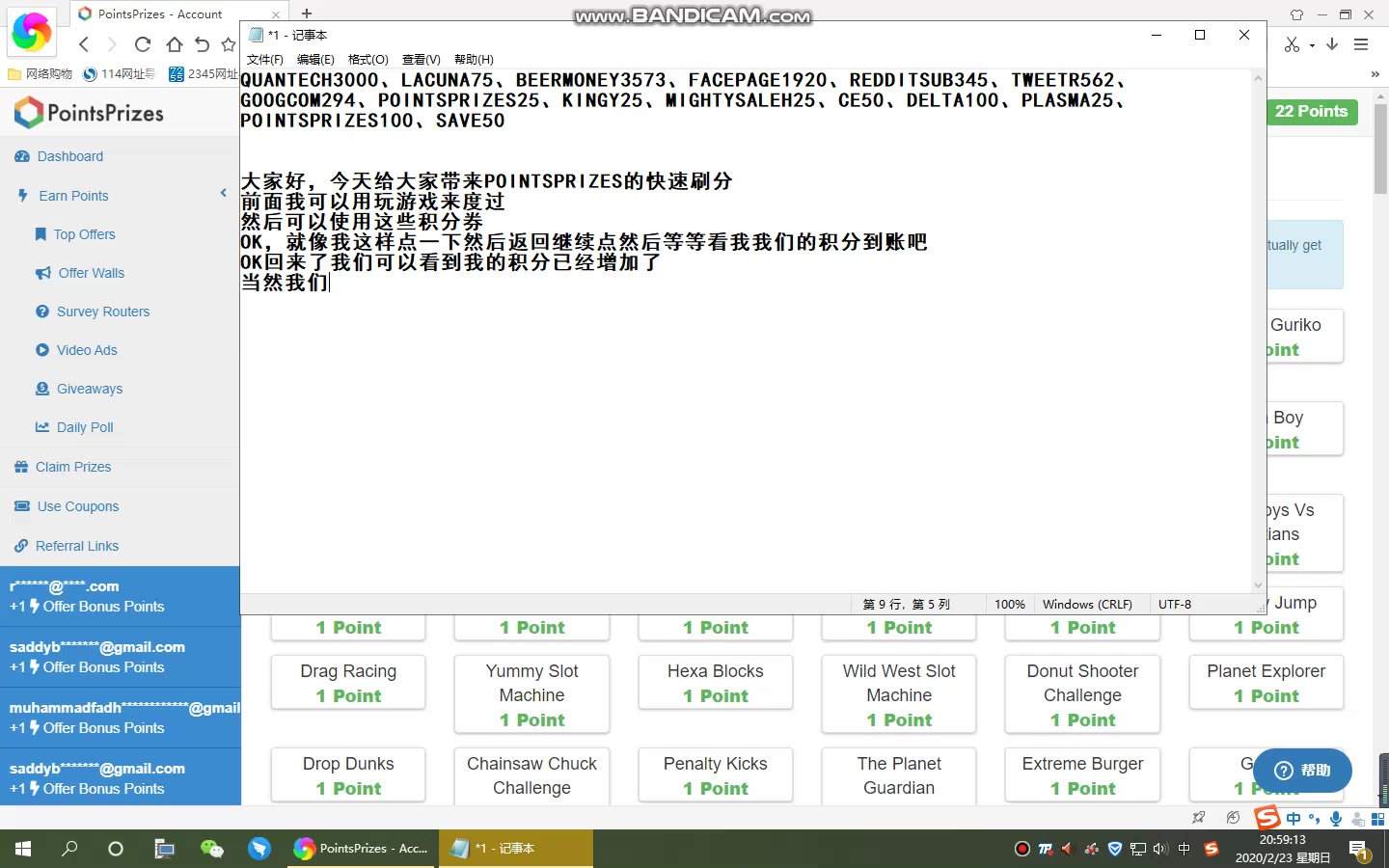This screenshot has height=868, width=1389.
Task: Switch to Notepad taskbar button
Action: 515,849
